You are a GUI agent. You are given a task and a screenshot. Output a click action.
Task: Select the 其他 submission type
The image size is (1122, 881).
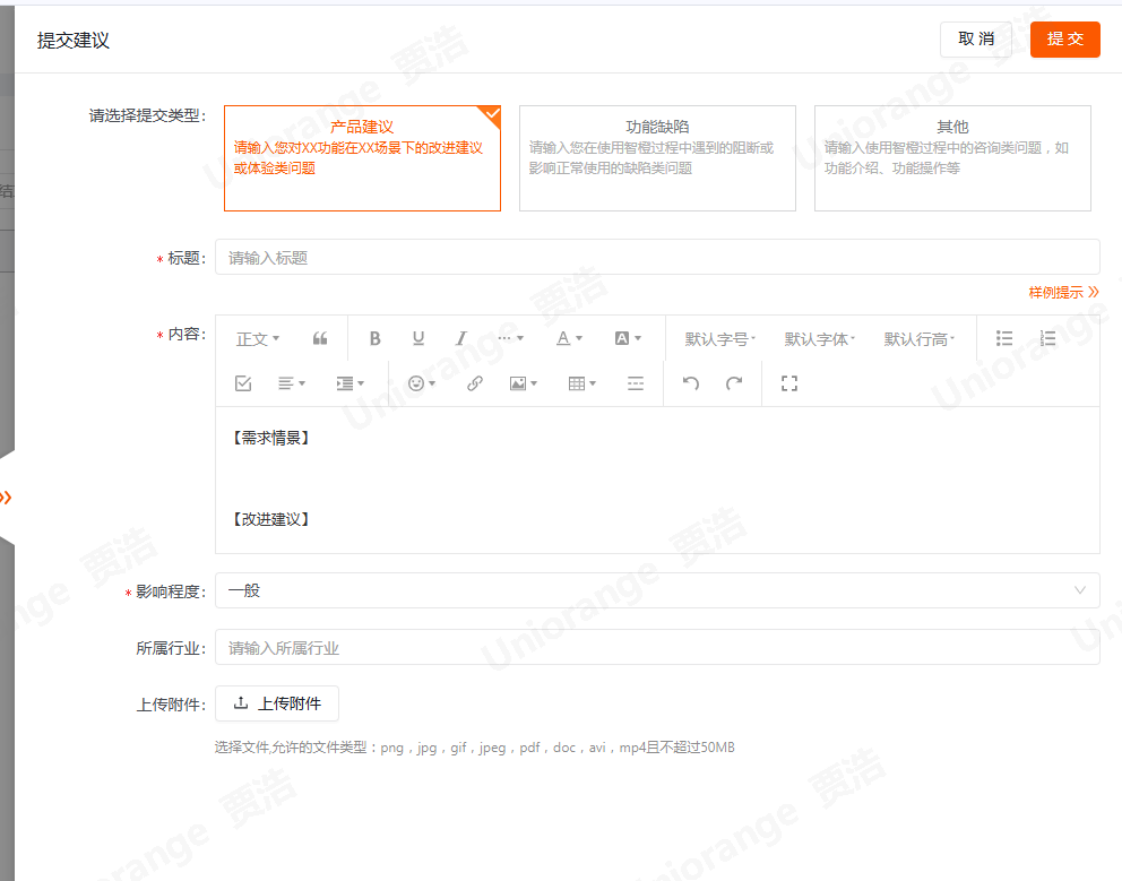tap(952, 158)
